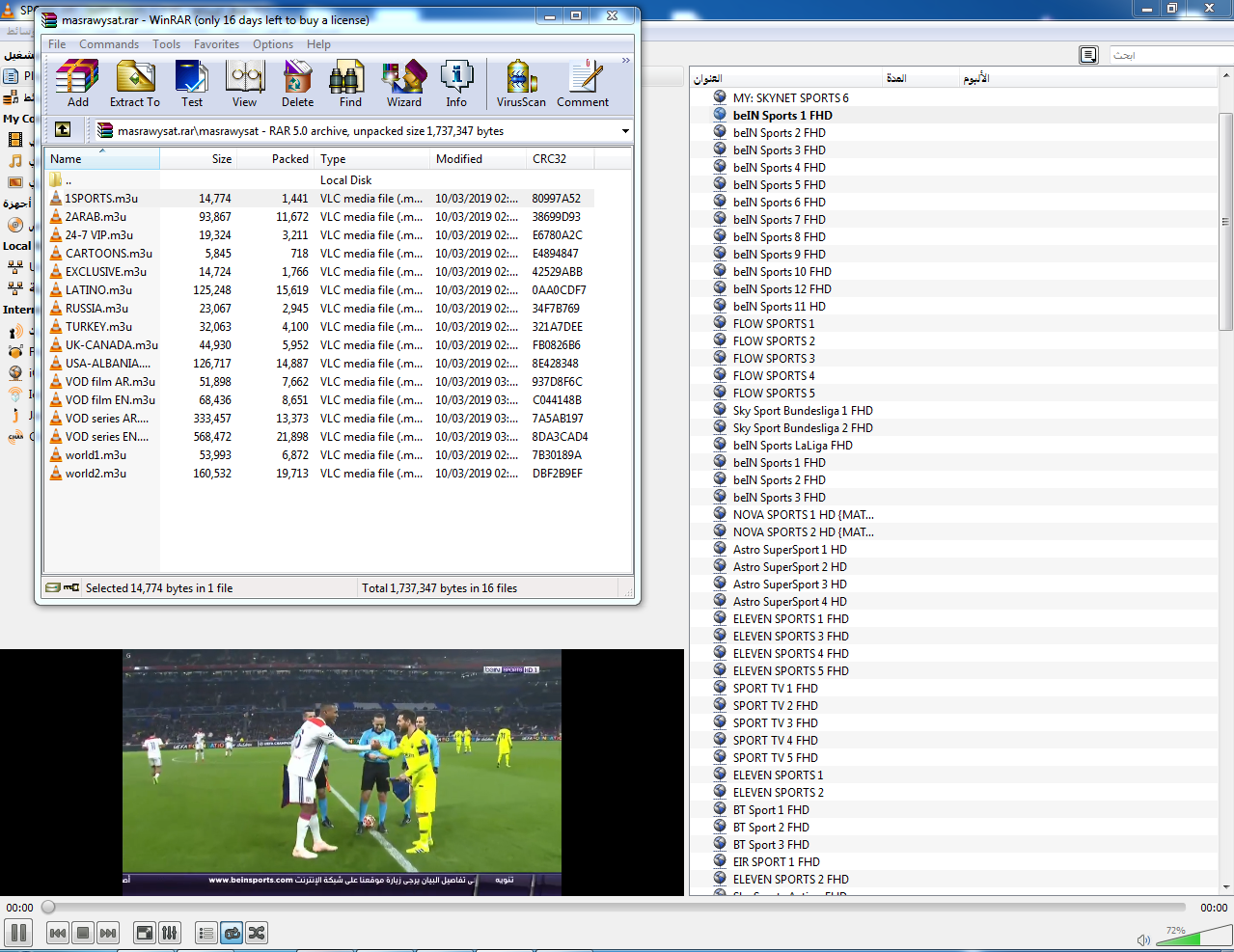Screen dimensions: 1234x952
Task: Click the Add button in the WinRAR toolbar
Action: 77,84
